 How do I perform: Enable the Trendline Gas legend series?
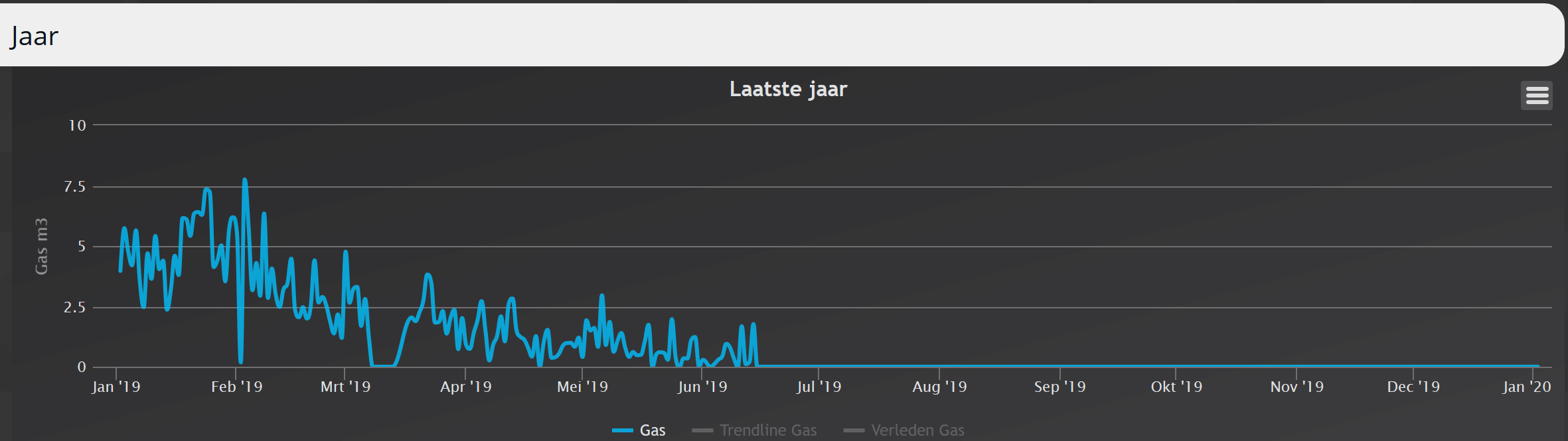pos(754,430)
